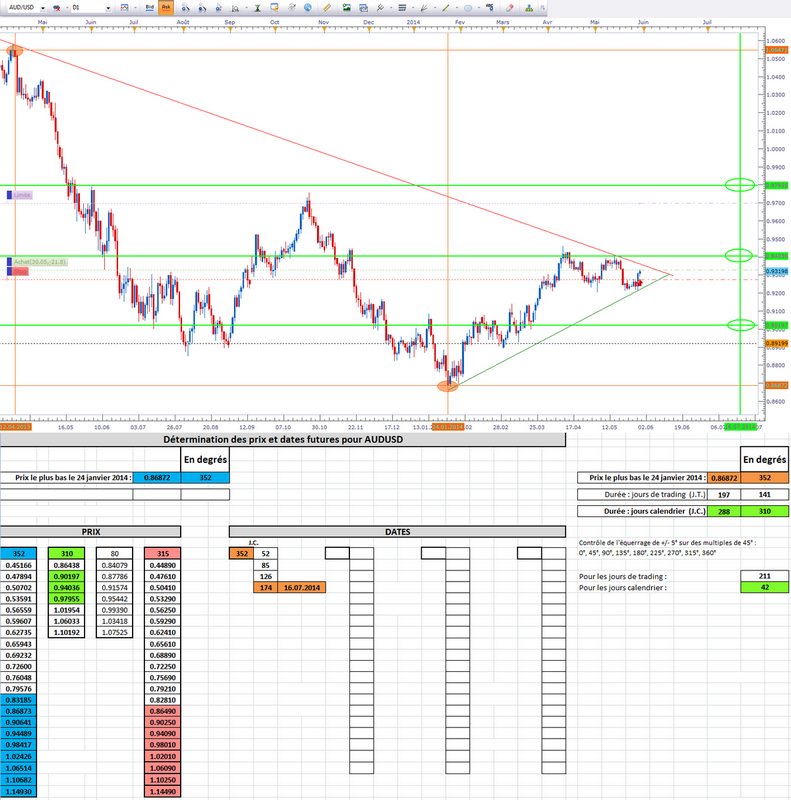Expand the fan lines dropdown arrow

click(x=434, y=8)
